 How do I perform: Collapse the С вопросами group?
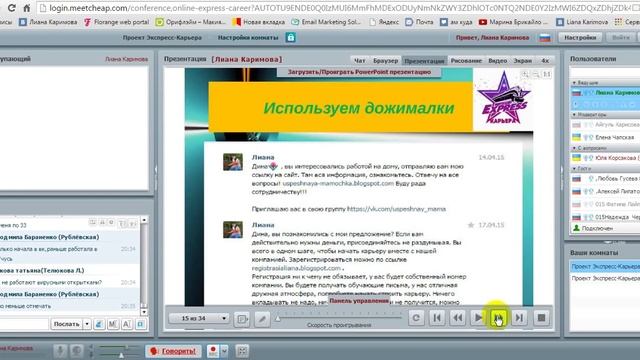pos(575,148)
